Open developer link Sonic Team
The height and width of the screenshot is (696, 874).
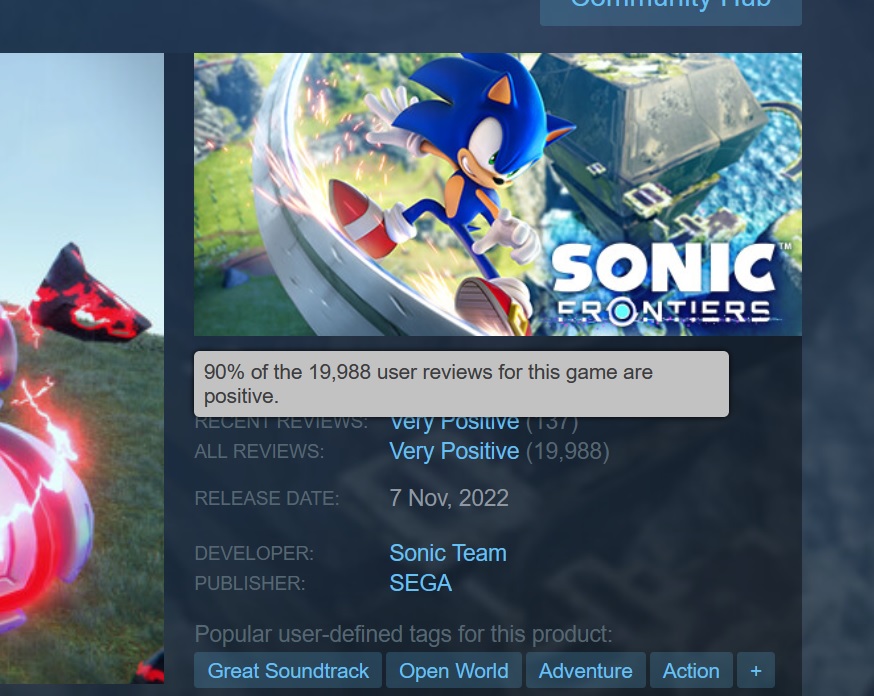(x=448, y=553)
